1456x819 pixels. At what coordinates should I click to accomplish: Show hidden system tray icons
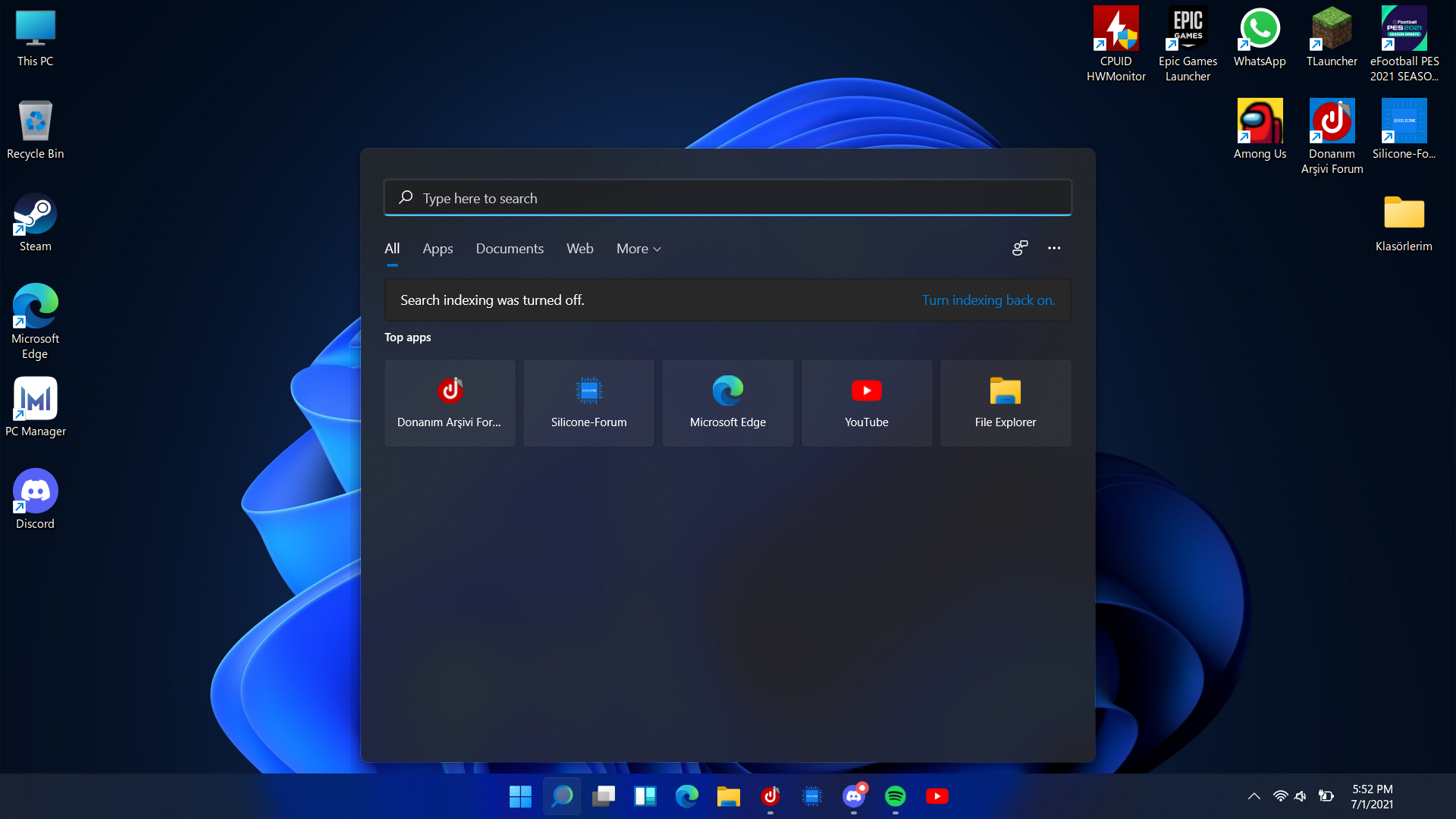coord(1254,796)
